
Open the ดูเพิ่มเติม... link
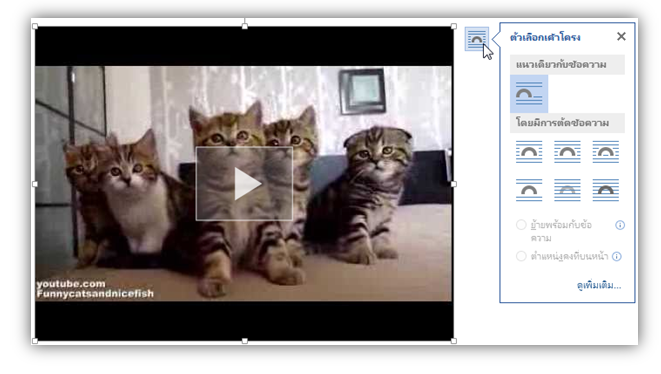click(599, 285)
